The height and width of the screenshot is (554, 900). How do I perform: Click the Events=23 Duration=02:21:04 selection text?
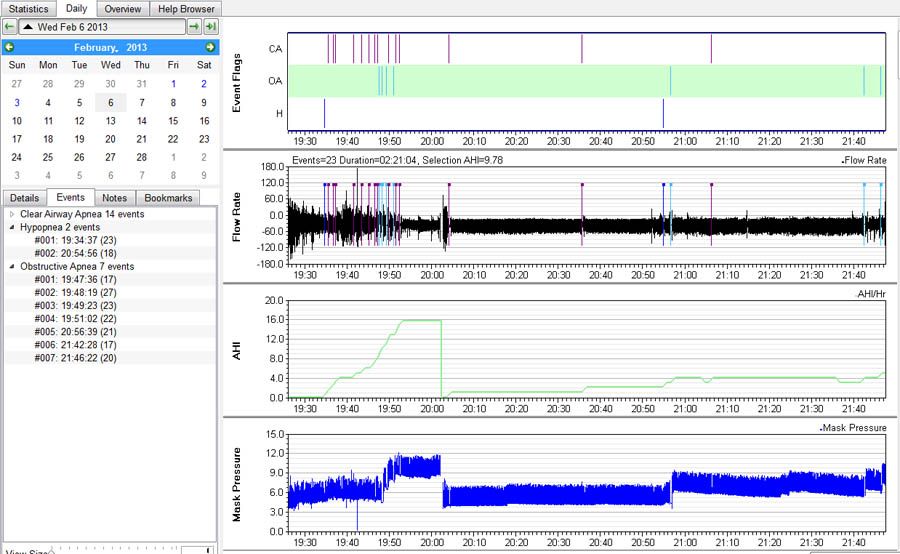pyautogui.click(x=397, y=160)
